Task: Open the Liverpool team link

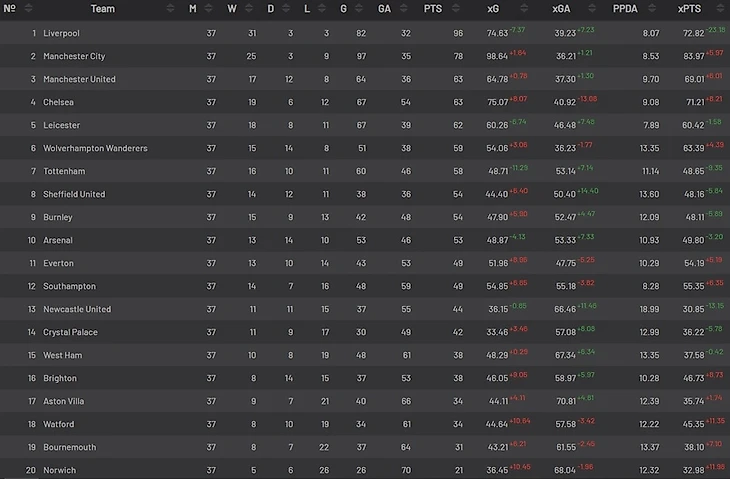Action: click(61, 33)
